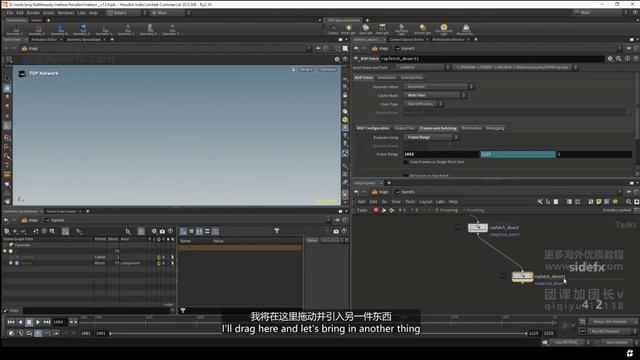Image resolution: width=640 pixels, height=360 pixels.
Task: Expand the root row in Scene Graph tree
Action: (x=5, y=251)
